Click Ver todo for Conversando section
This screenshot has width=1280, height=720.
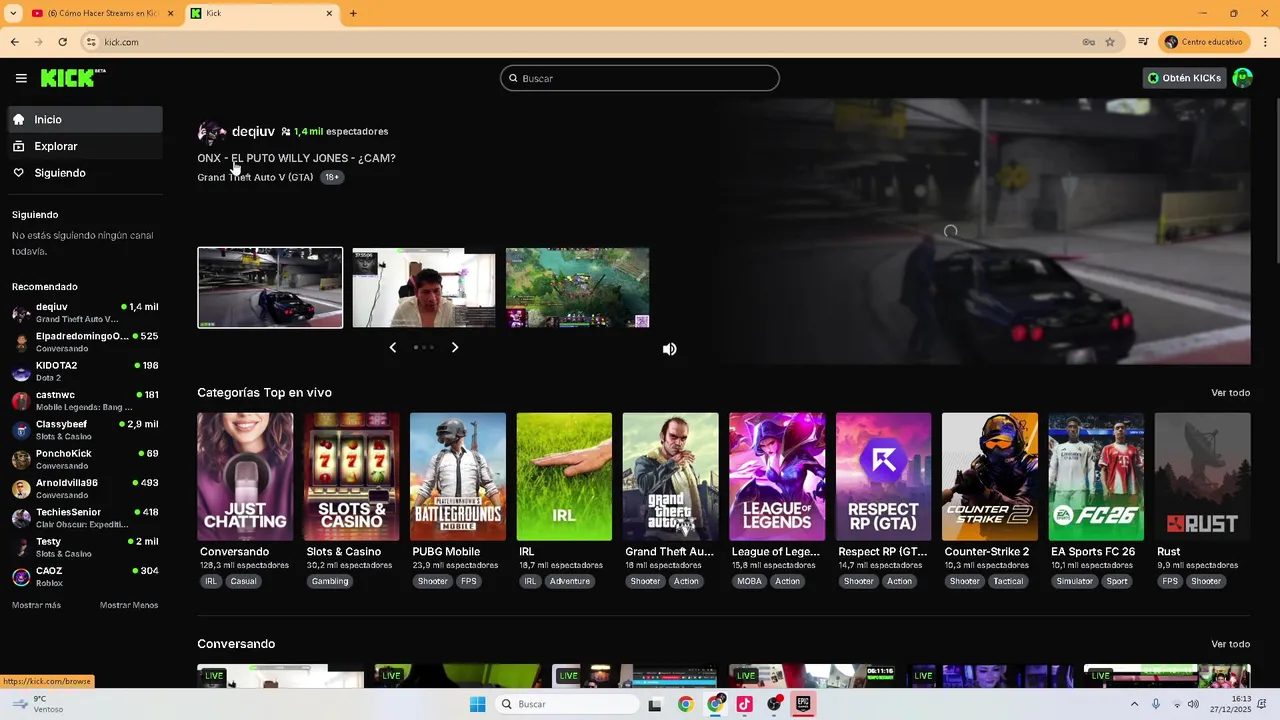[x=1230, y=644]
